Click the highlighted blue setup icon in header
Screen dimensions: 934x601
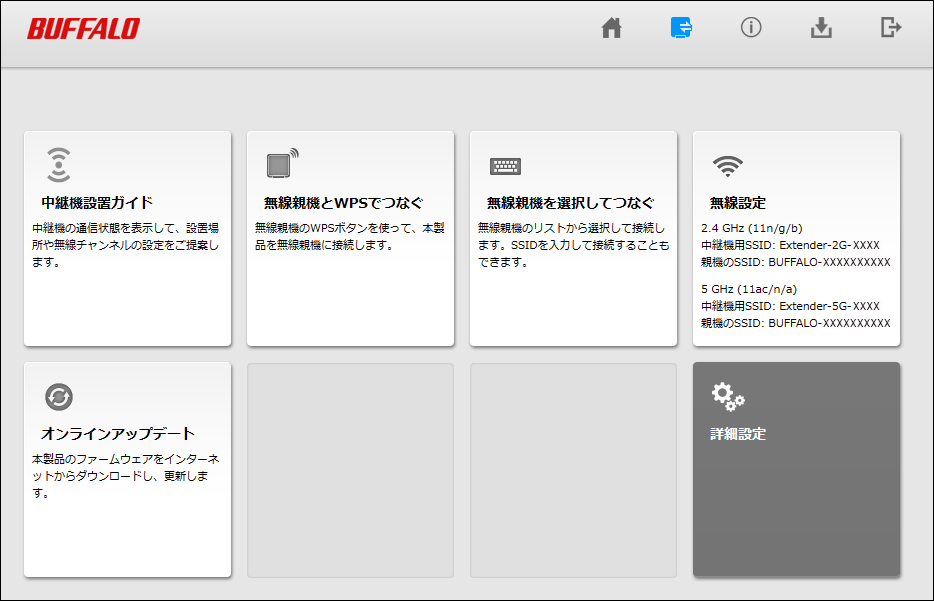click(682, 28)
